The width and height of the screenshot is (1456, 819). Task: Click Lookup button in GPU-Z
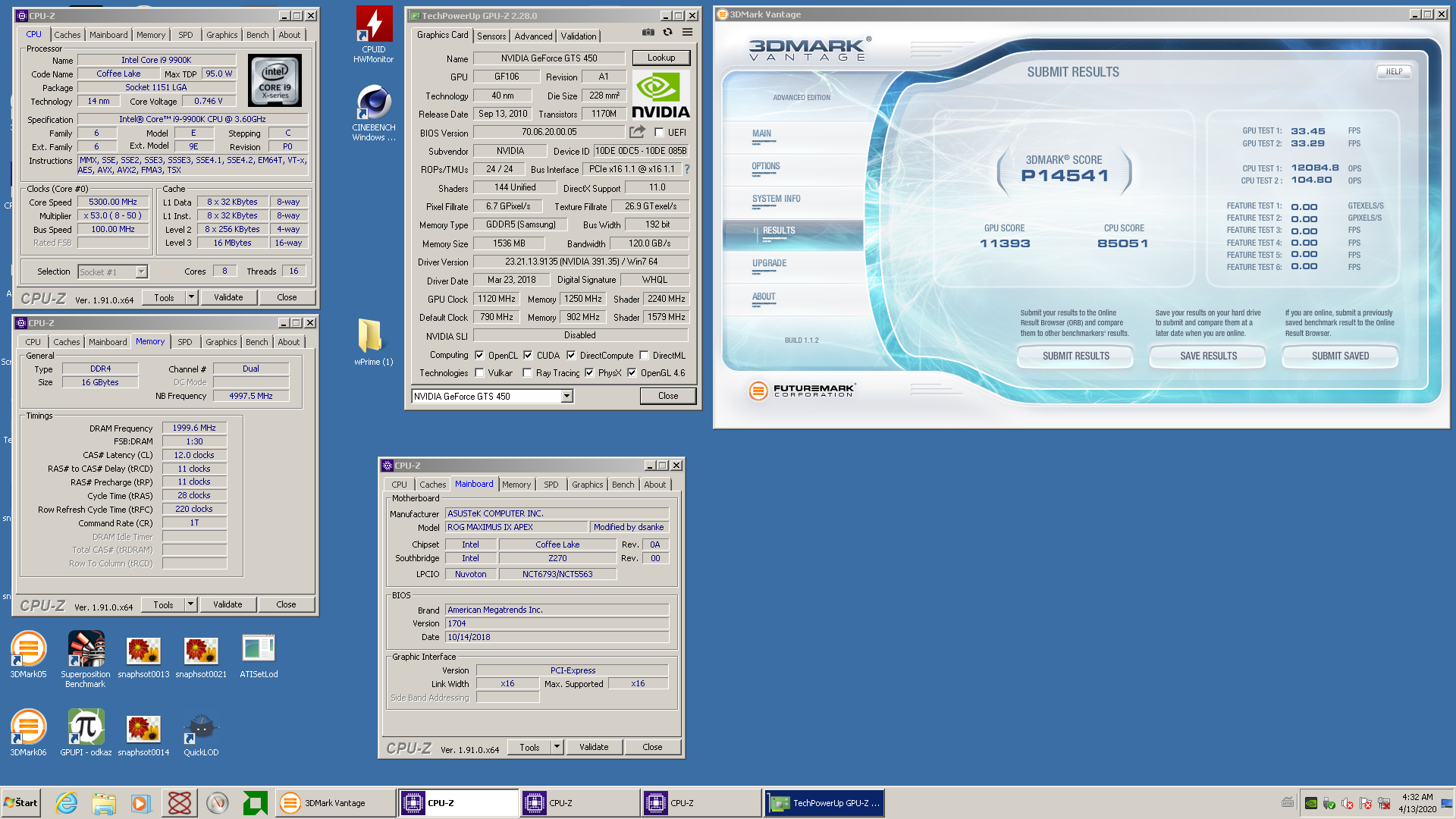click(661, 58)
